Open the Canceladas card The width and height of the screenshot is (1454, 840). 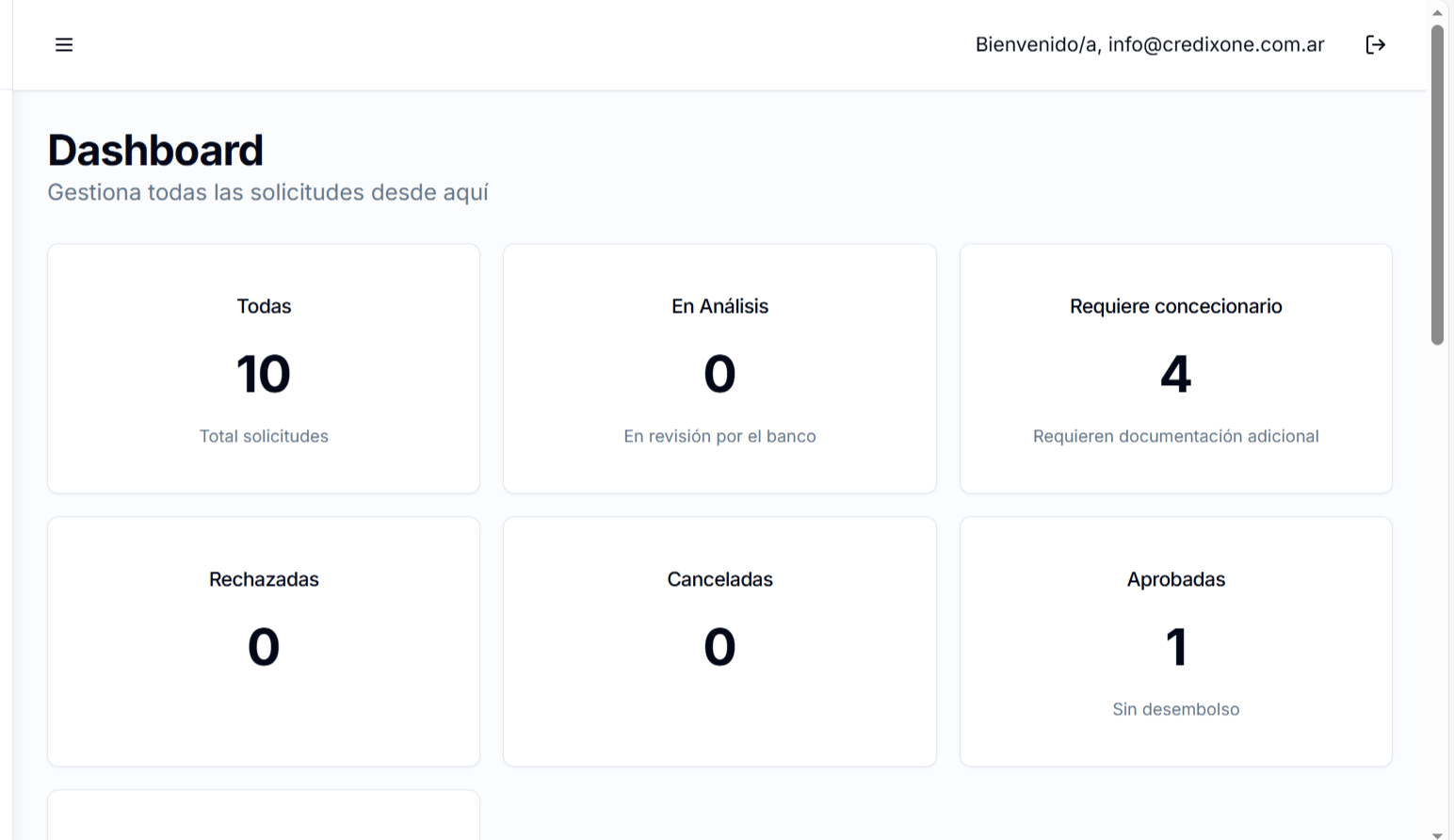point(719,641)
